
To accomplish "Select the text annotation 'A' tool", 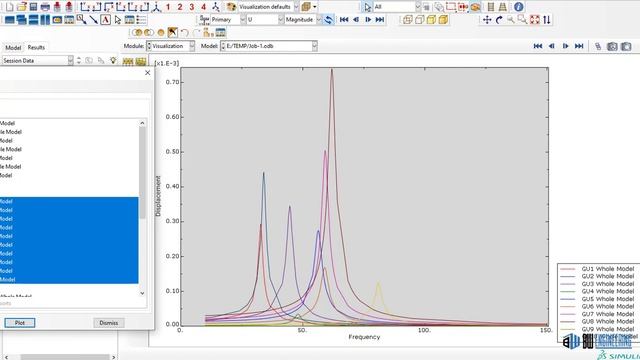I will pyautogui.click(x=105, y=20).
